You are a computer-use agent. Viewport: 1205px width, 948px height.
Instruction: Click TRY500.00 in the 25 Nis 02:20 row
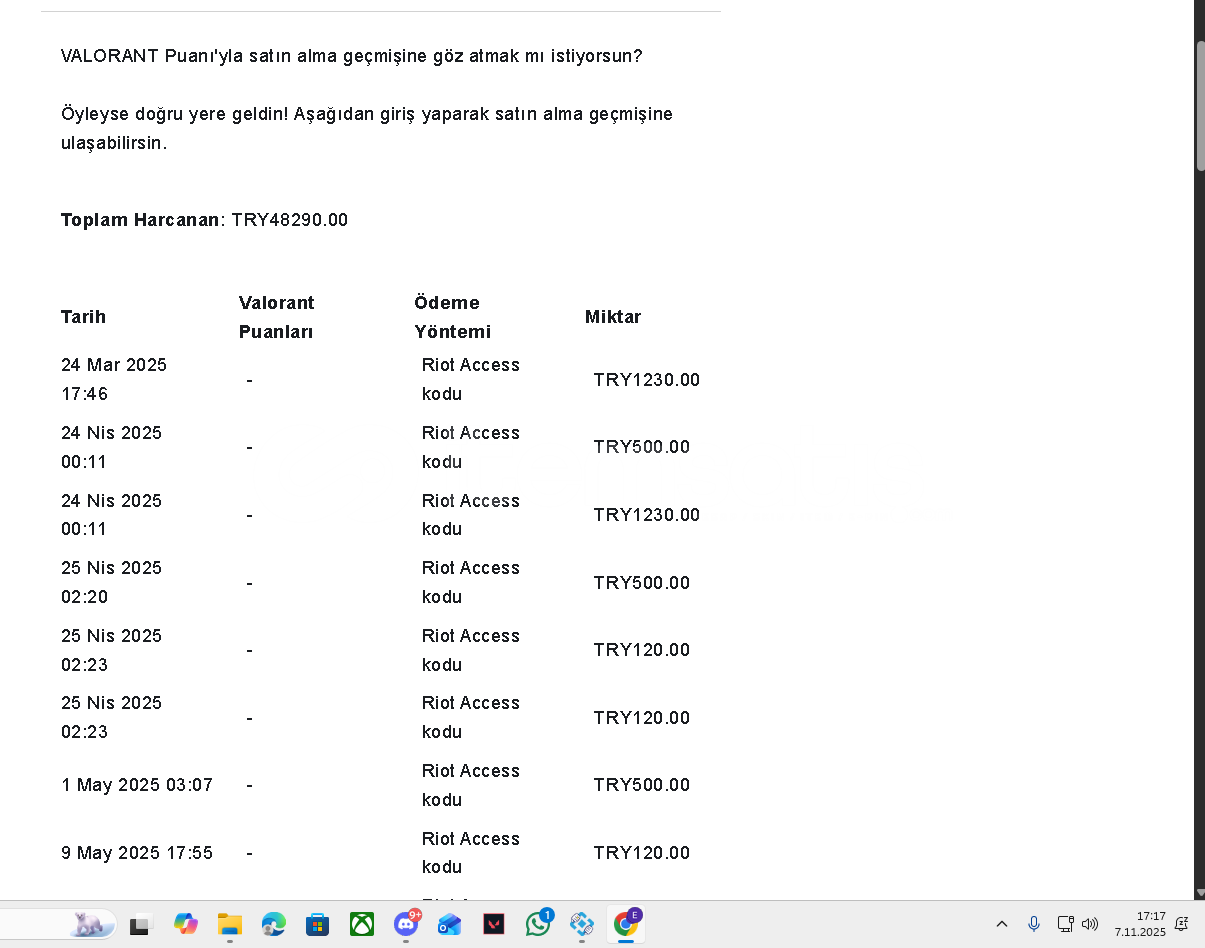pyautogui.click(x=642, y=583)
